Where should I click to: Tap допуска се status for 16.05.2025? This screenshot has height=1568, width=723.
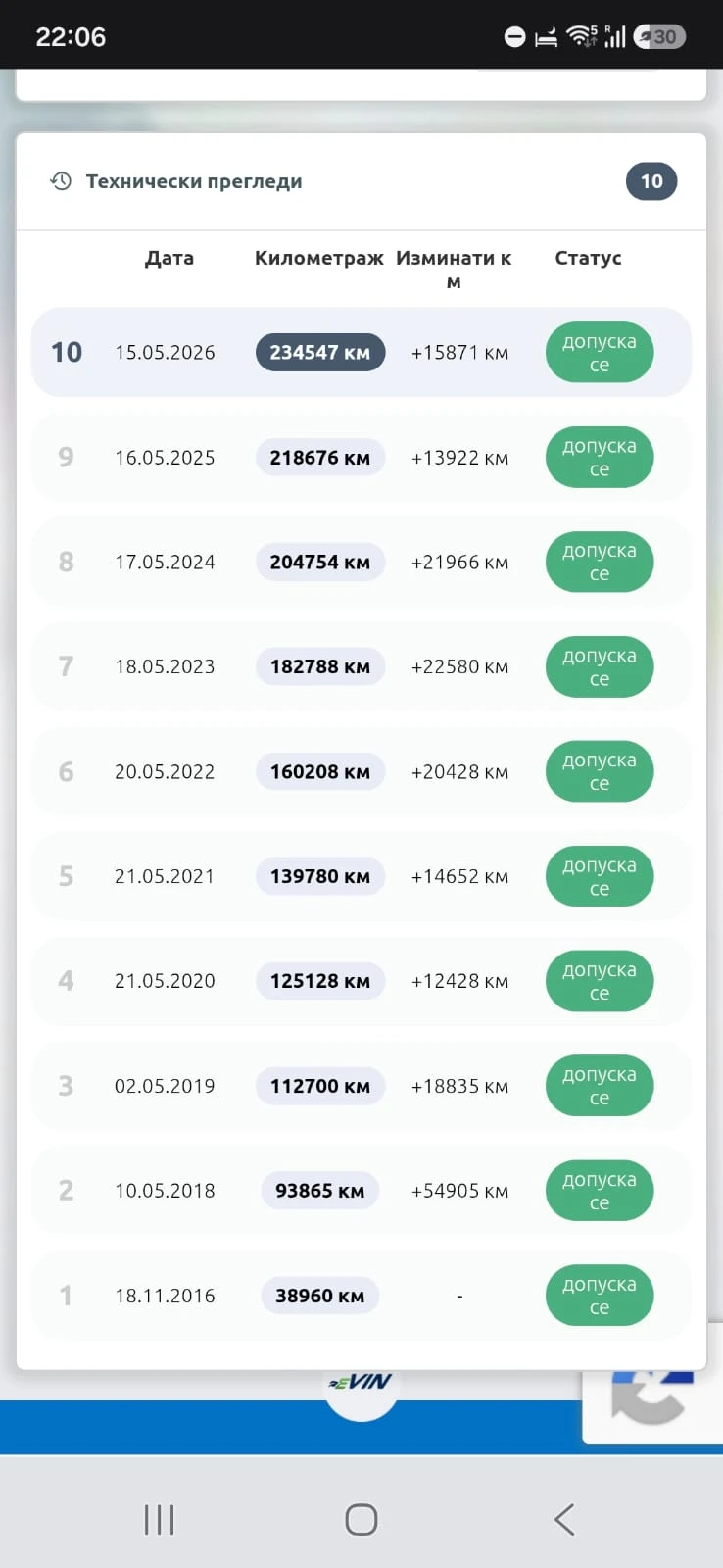click(600, 458)
